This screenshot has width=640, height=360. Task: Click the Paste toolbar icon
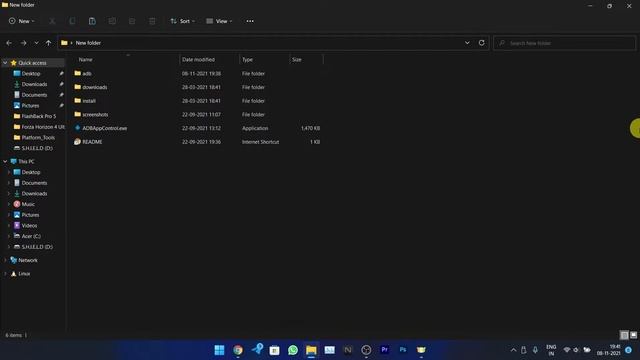click(92, 21)
